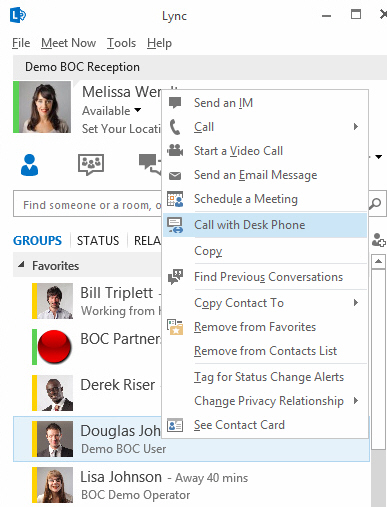Collapse the Favorites group
Screen dimensions: 387x507
[x=21, y=265]
